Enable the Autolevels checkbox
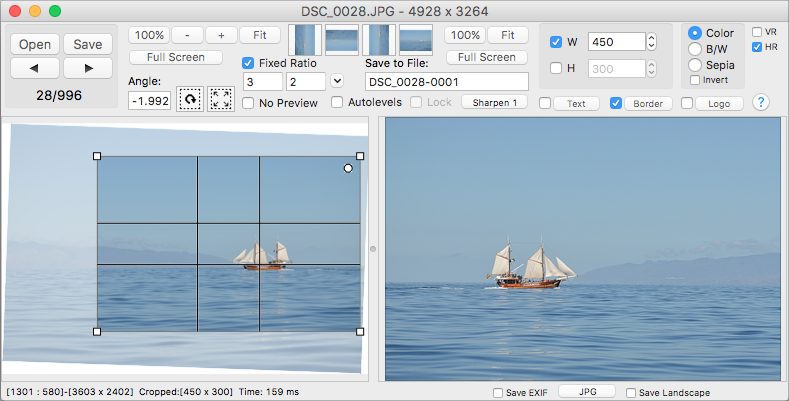The image size is (789, 401). coord(337,102)
